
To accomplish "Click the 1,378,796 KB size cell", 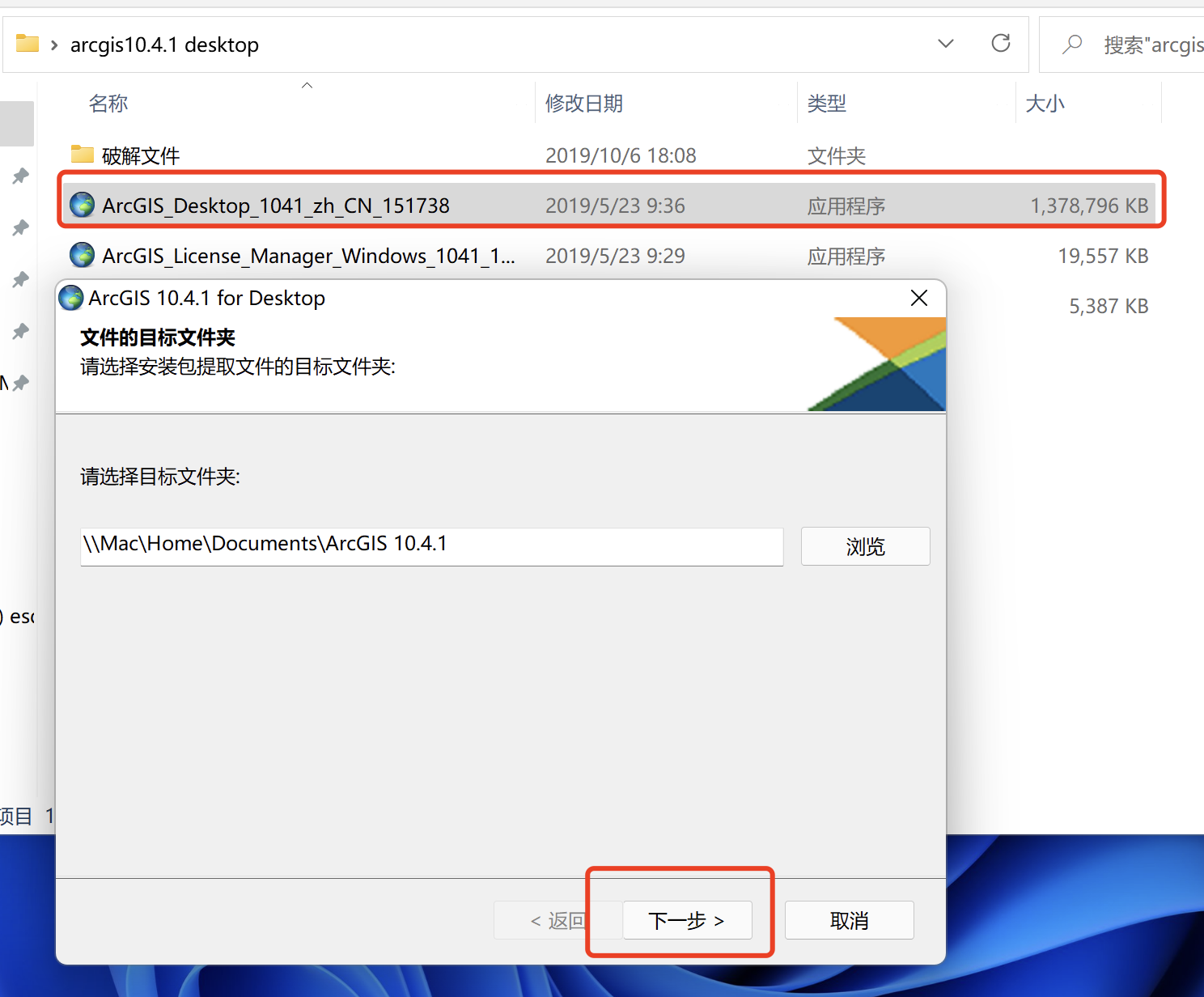I will coord(1089,206).
